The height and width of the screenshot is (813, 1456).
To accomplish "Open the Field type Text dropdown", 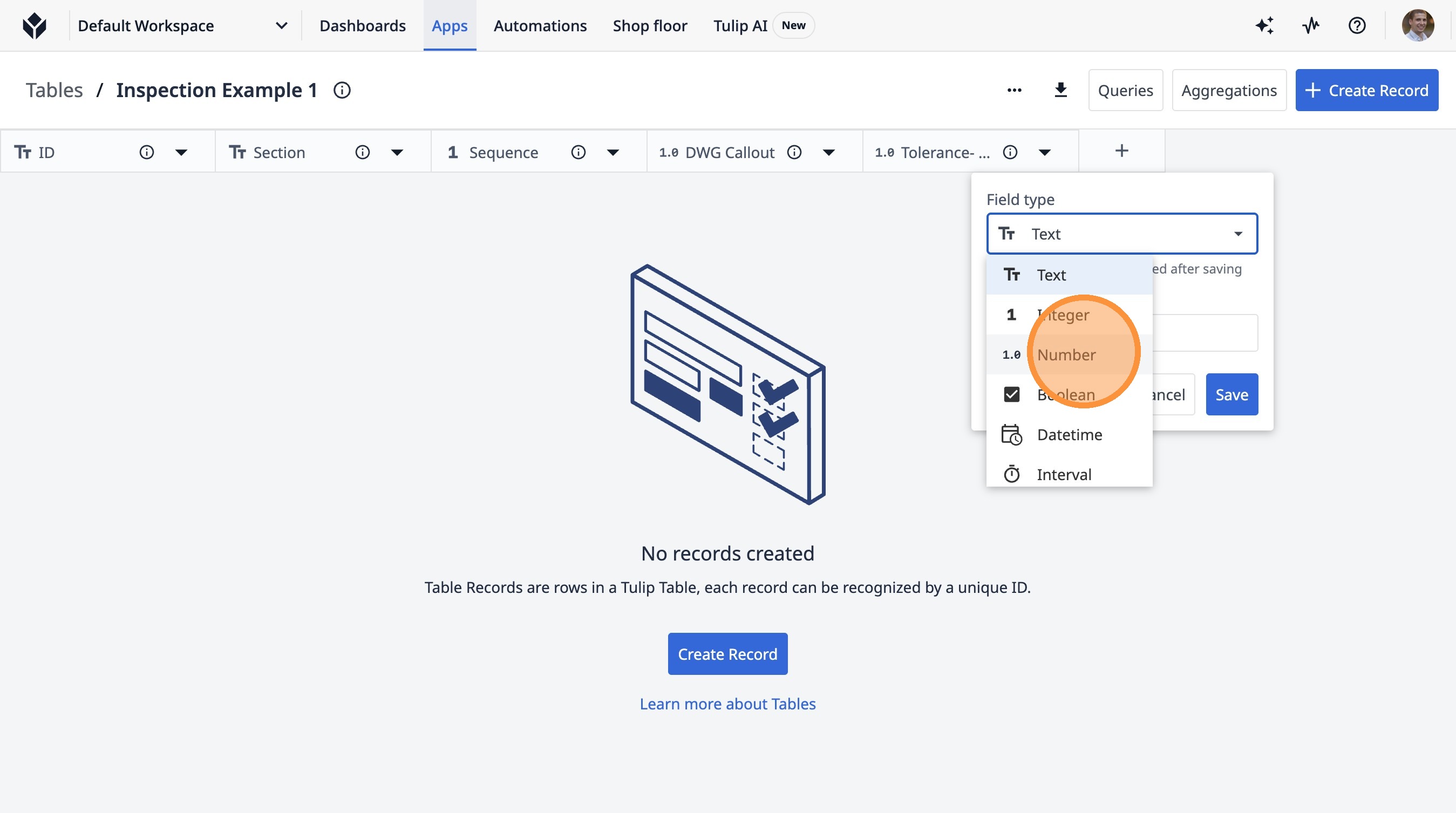I will pos(1121,234).
